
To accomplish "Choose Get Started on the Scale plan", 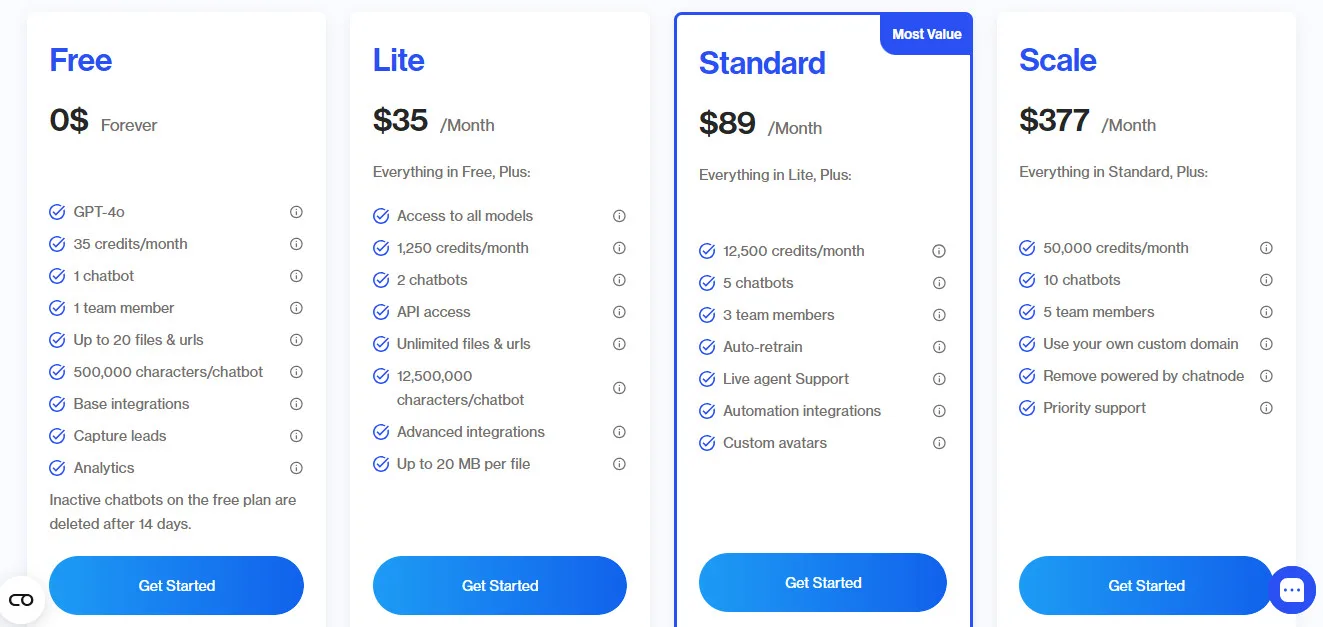I will 1146,585.
